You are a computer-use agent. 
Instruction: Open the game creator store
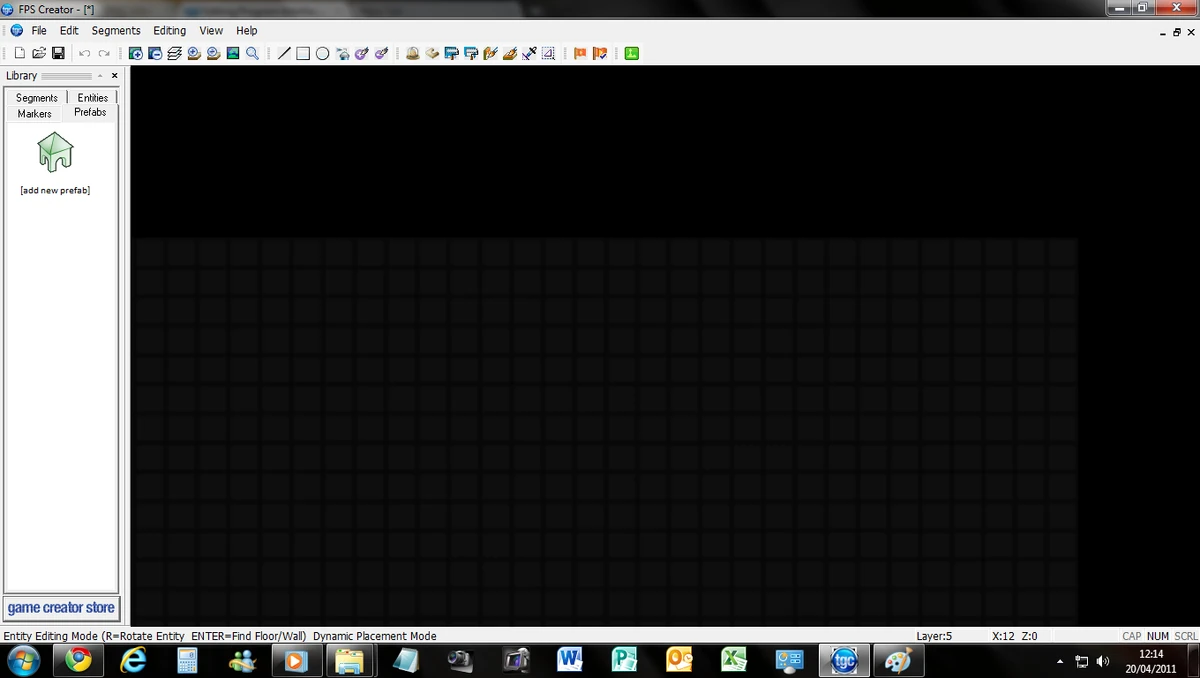click(61, 607)
